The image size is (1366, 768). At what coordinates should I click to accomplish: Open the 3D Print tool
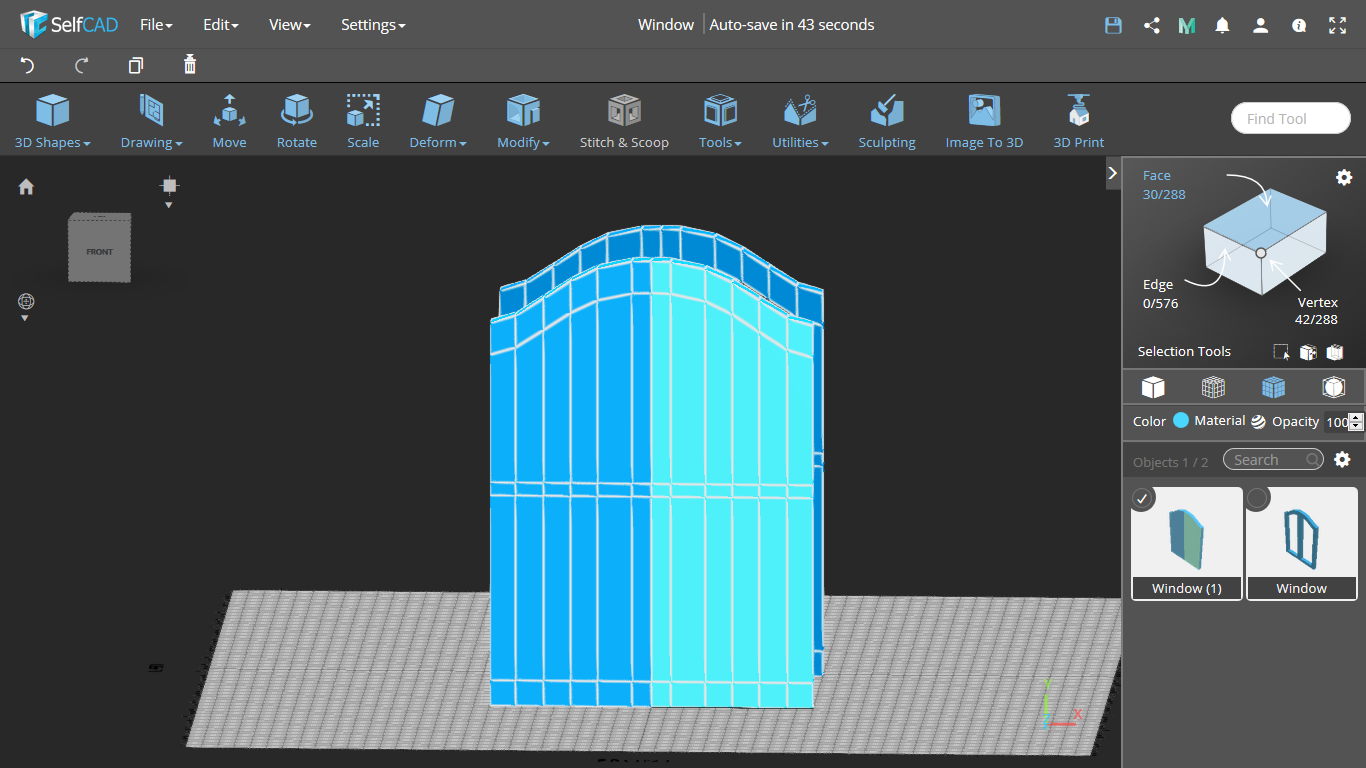pyautogui.click(x=1079, y=121)
